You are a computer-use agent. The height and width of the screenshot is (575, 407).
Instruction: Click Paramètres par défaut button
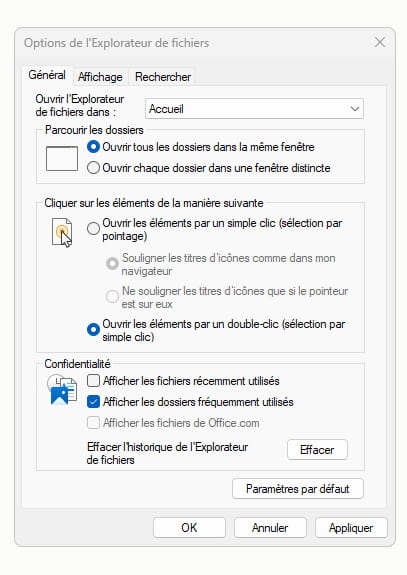click(298, 489)
